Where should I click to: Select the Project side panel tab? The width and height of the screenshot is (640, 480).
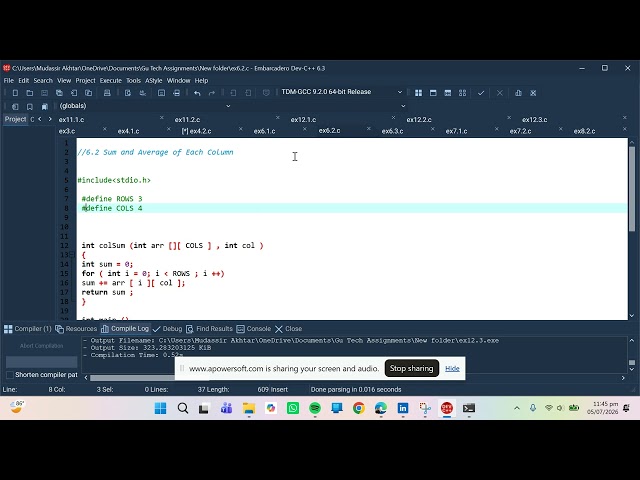(15, 119)
